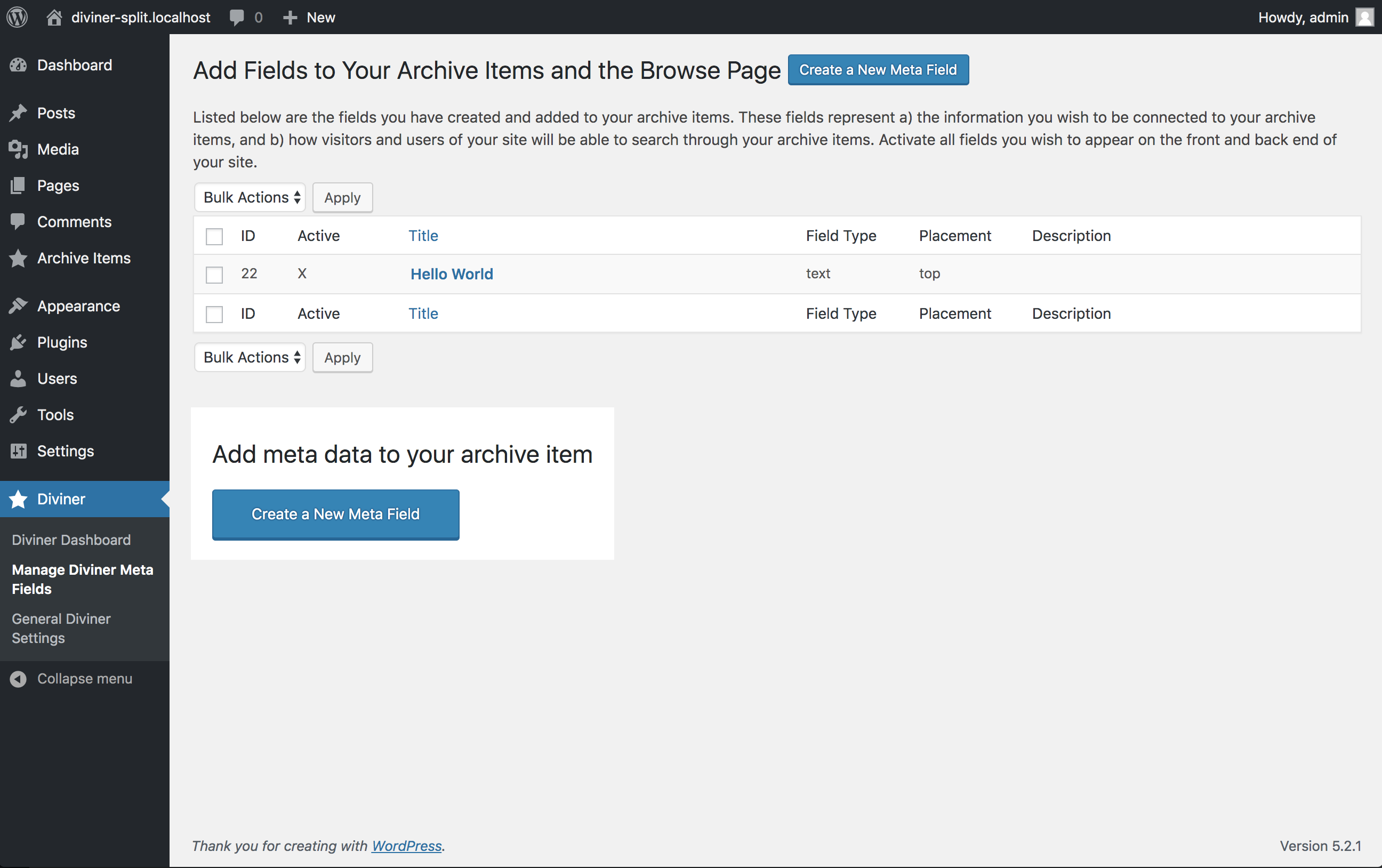Open the top Bulk Actions dropdown
The image size is (1382, 868).
(250, 197)
